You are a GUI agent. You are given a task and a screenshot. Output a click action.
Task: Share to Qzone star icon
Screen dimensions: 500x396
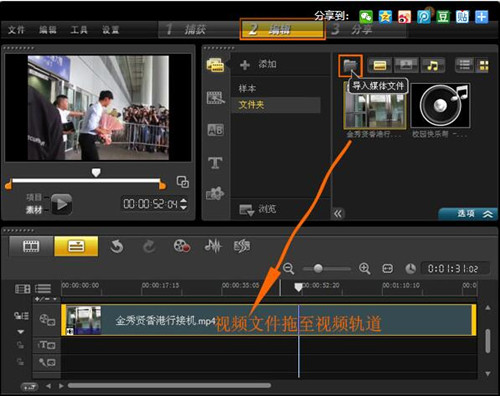[x=385, y=17]
